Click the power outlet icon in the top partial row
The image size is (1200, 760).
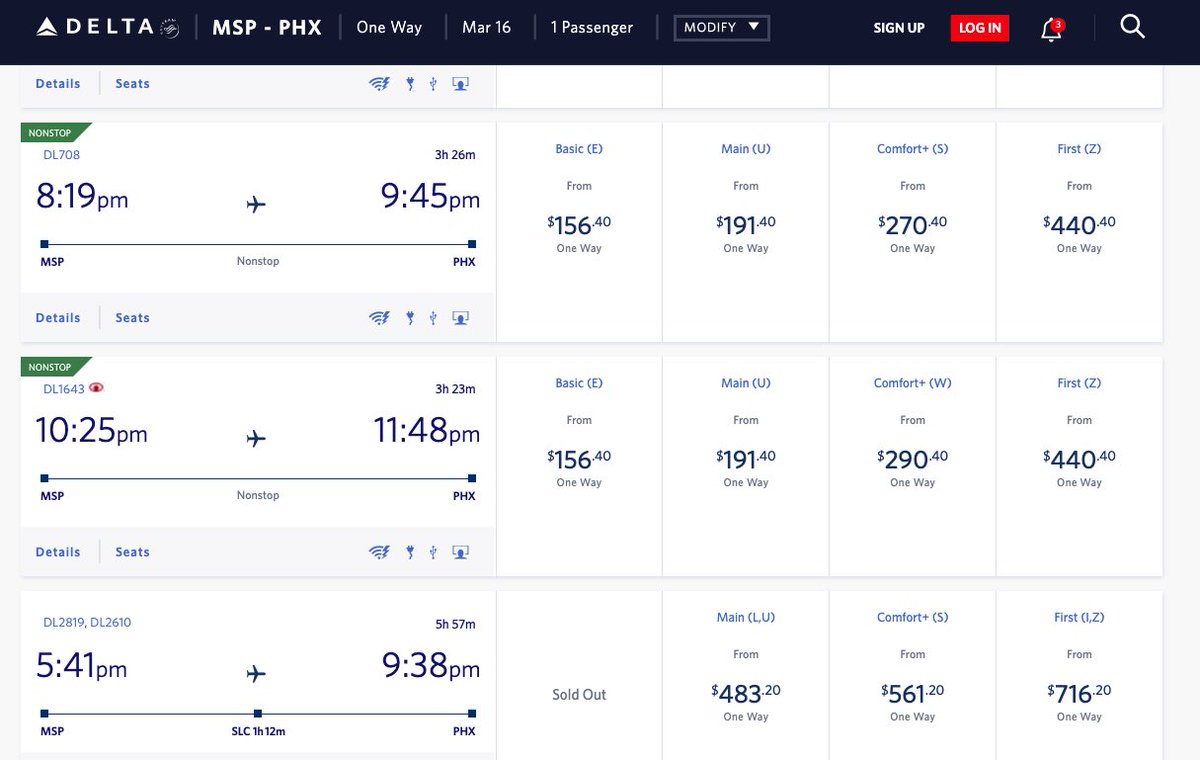coord(410,84)
